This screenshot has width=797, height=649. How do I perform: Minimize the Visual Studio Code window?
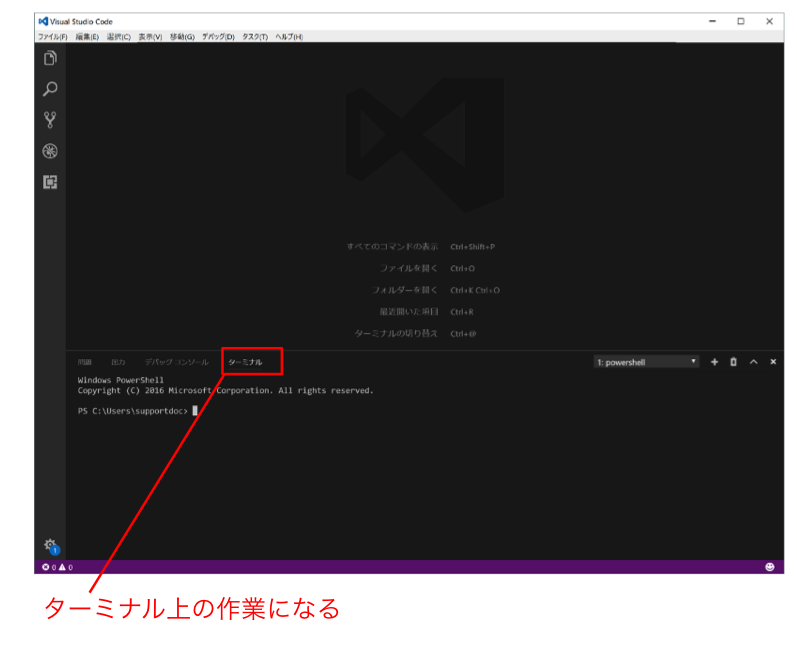coord(713,21)
